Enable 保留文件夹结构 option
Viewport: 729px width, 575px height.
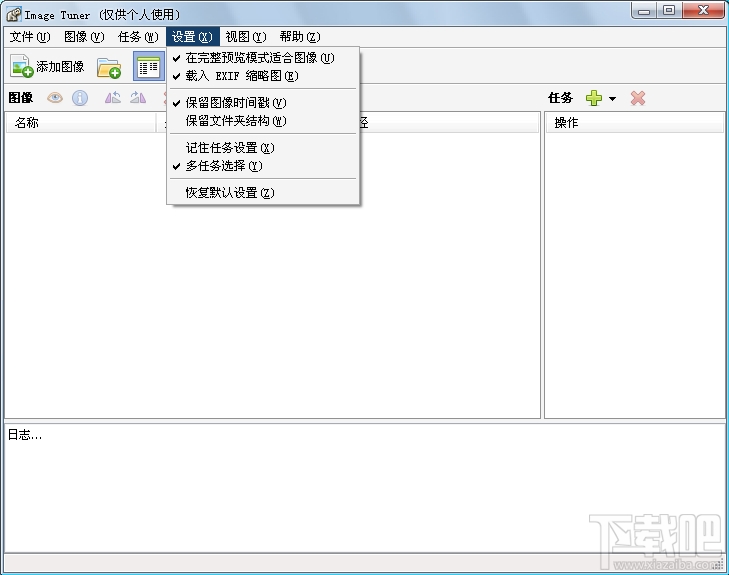(x=263, y=121)
